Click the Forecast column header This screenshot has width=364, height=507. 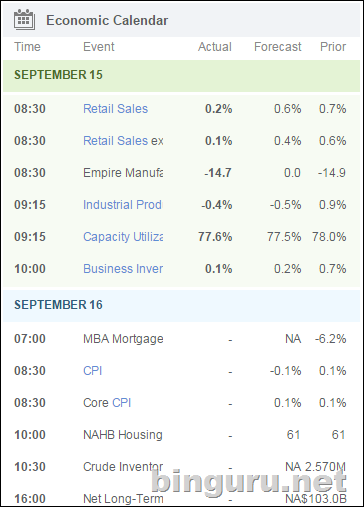(x=278, y=47)
